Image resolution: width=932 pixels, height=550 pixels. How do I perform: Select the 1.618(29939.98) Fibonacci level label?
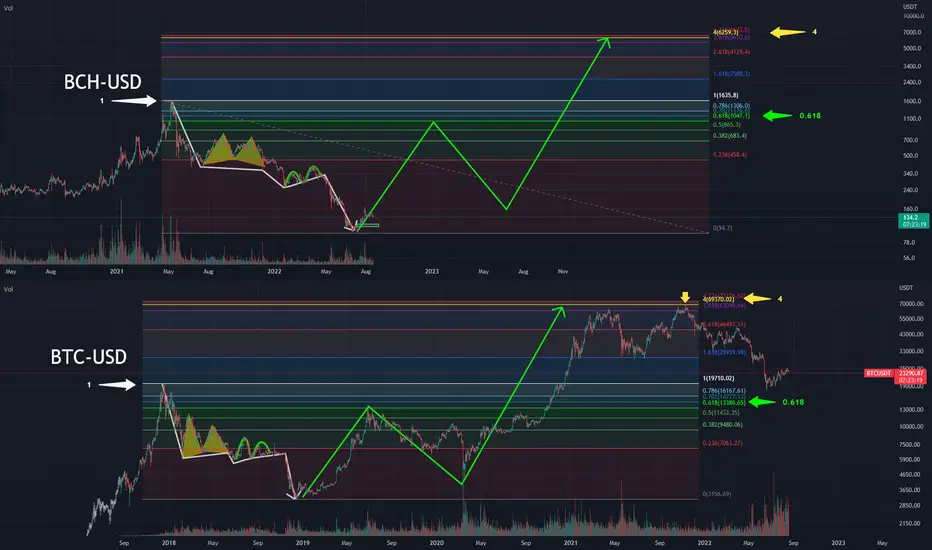coord(724,353)
